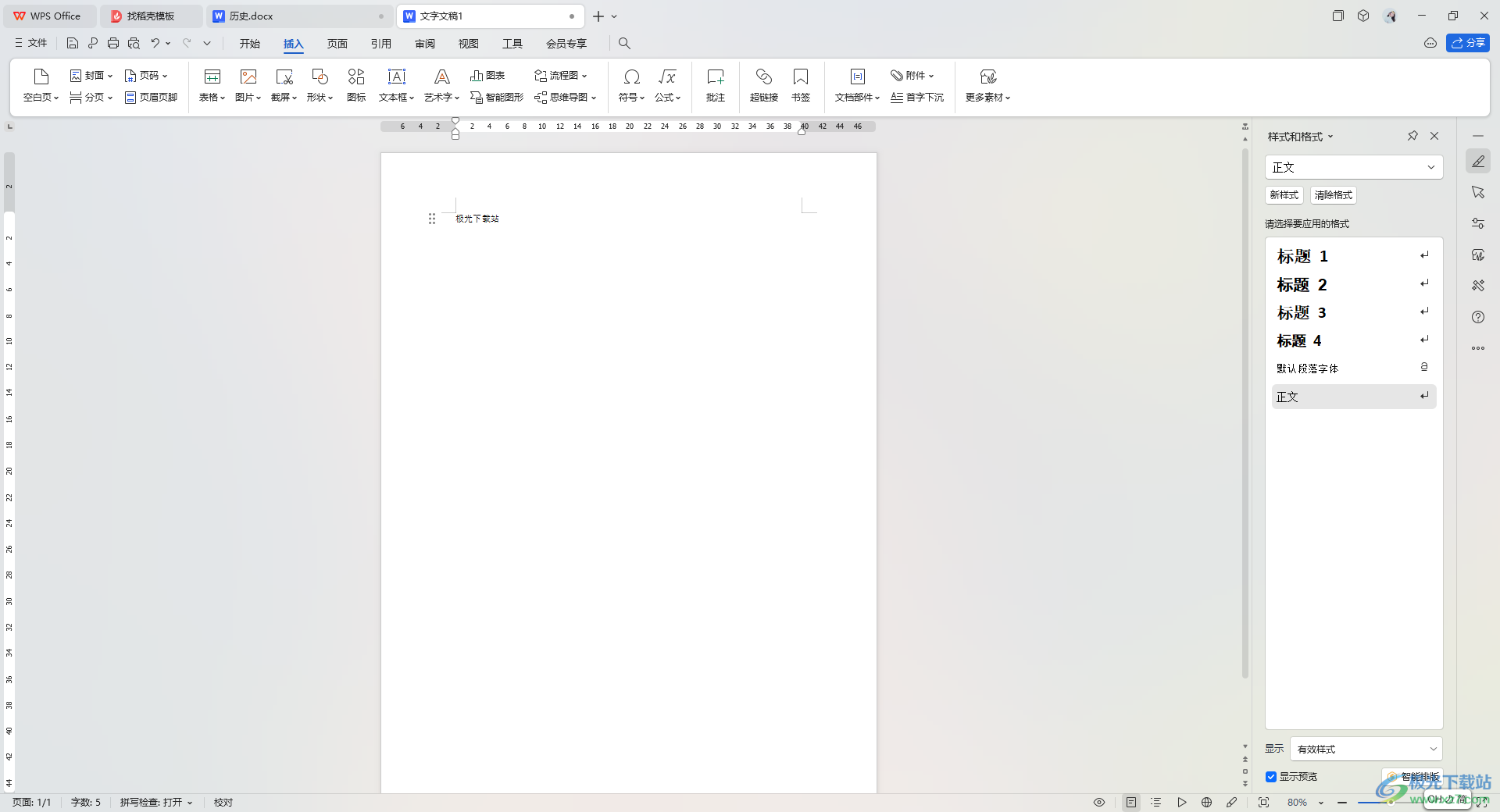The image size is (1500, 812).
Task: Open new tab with plus button
Action: [x=598, y=16]
